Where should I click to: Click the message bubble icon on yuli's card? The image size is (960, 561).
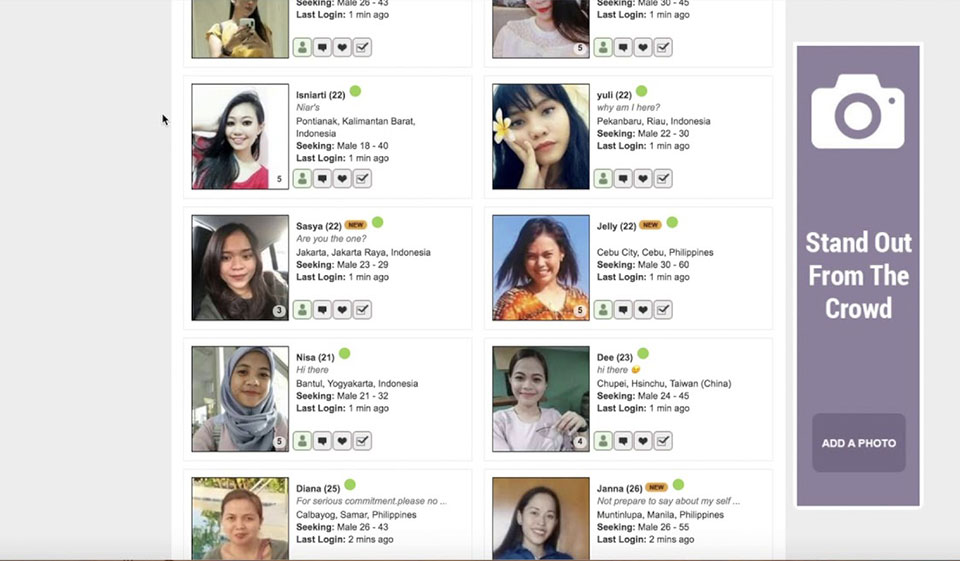click(x=623, y=179)
